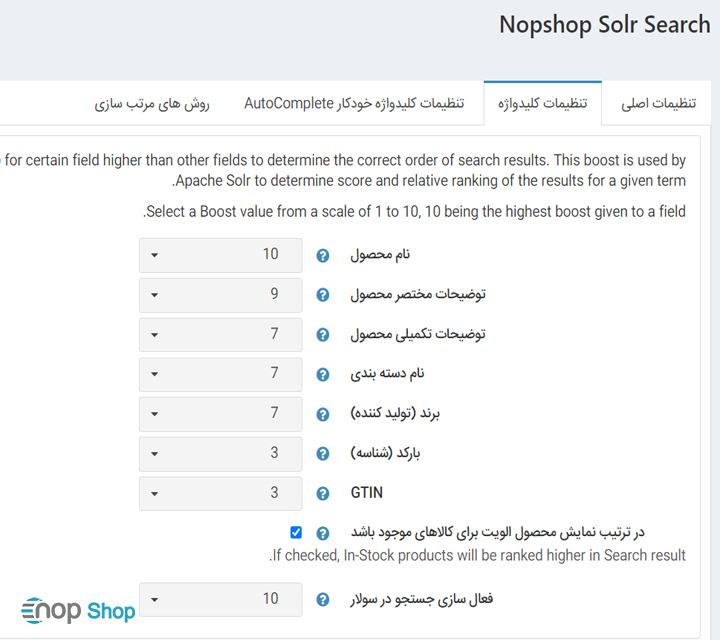Select the تنظیمات کلیدواژه tab
Image resolution: width=720 pixels, height=640 pixels.
543,103
